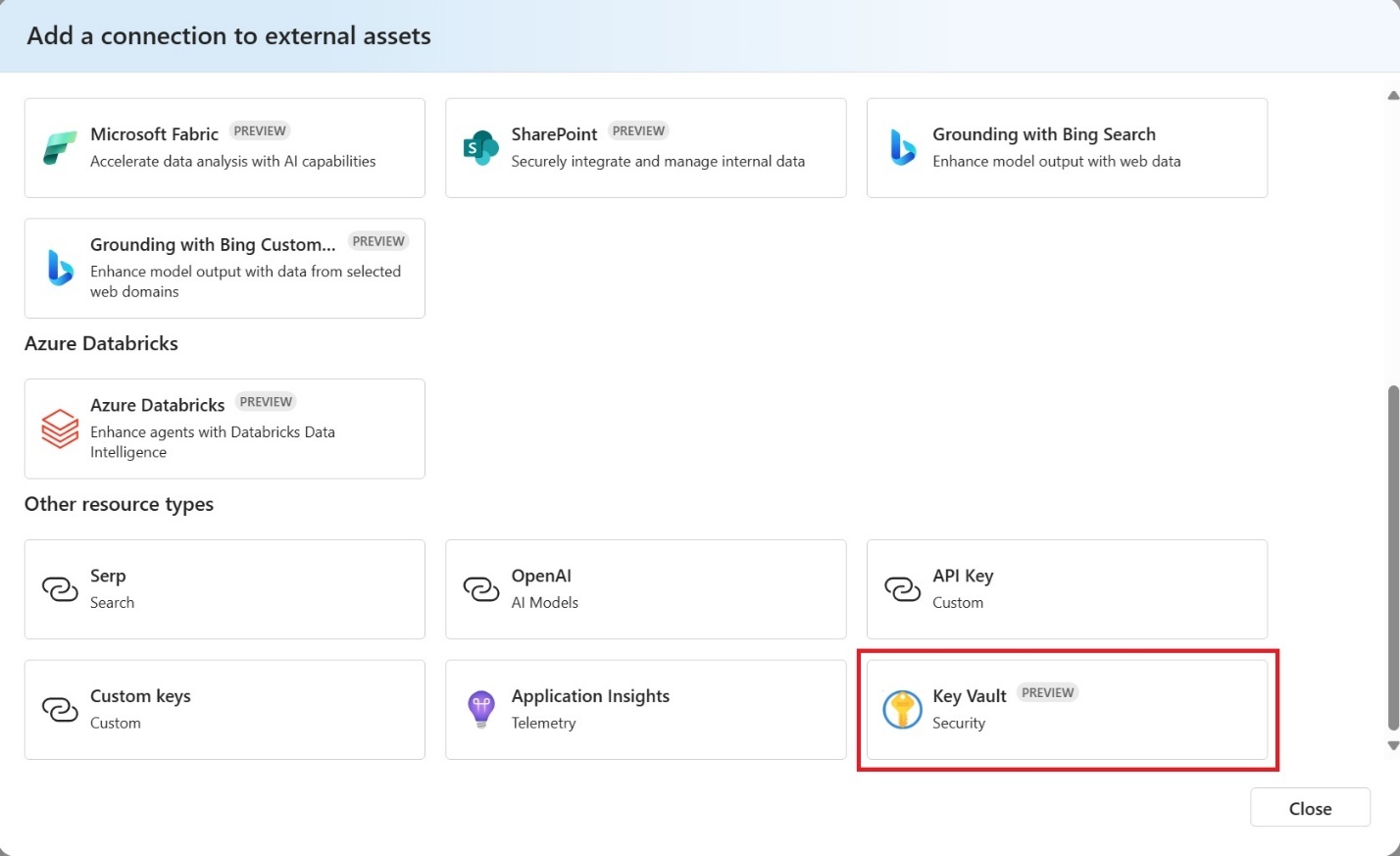
Task: Click the PREVIEW badge on Microsoft Fabric
Action: pos(259,130)
